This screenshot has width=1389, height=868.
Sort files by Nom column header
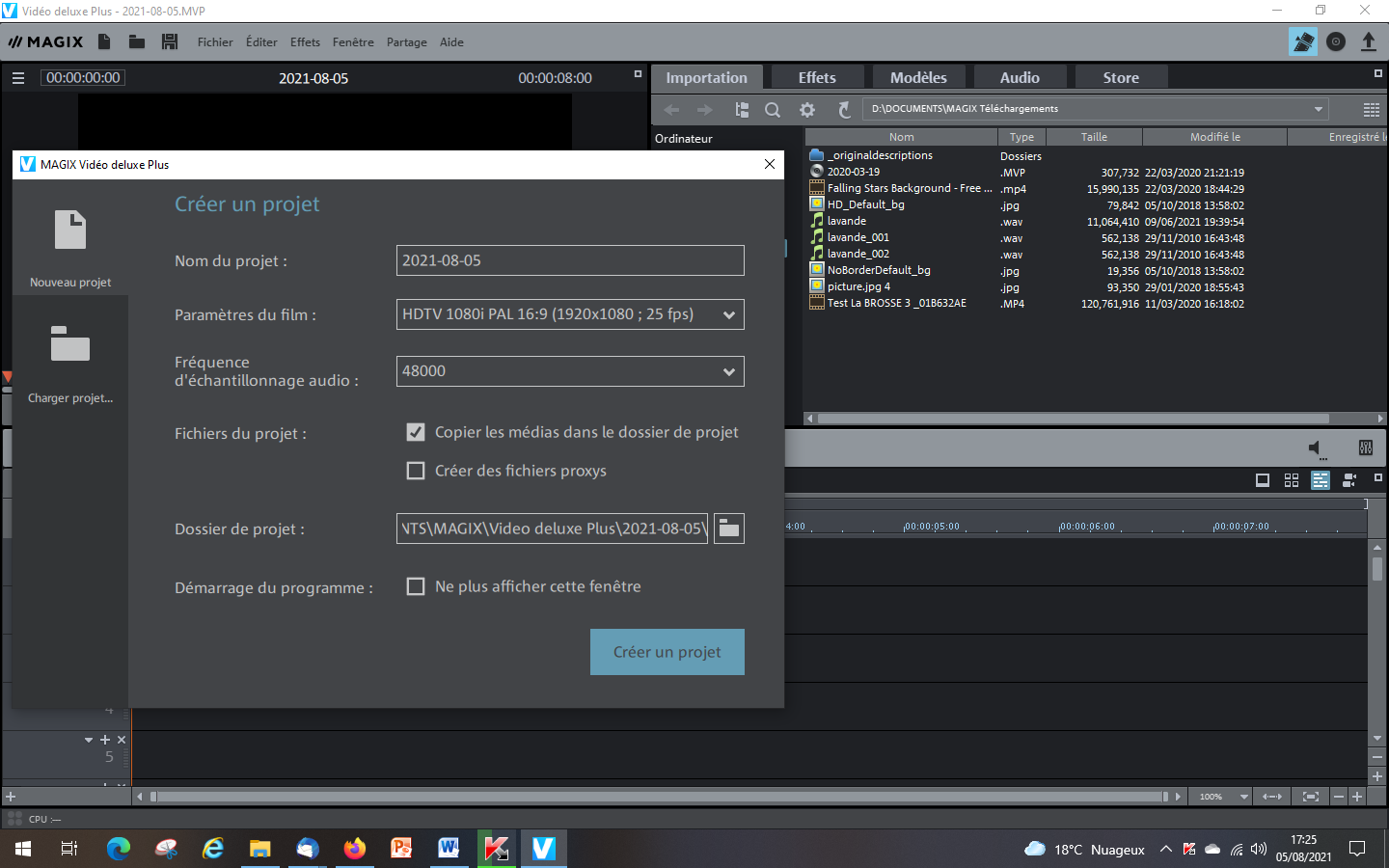click(902, 137)
